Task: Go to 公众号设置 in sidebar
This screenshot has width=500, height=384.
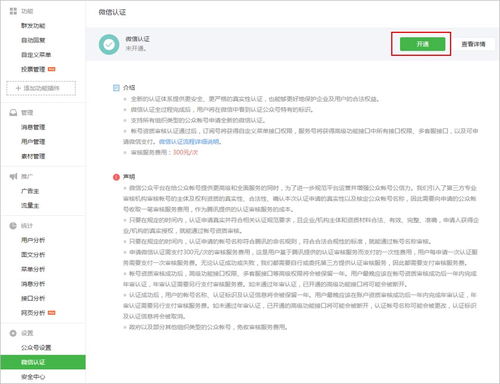Action: pyautogui.click(x=36, y=348)
